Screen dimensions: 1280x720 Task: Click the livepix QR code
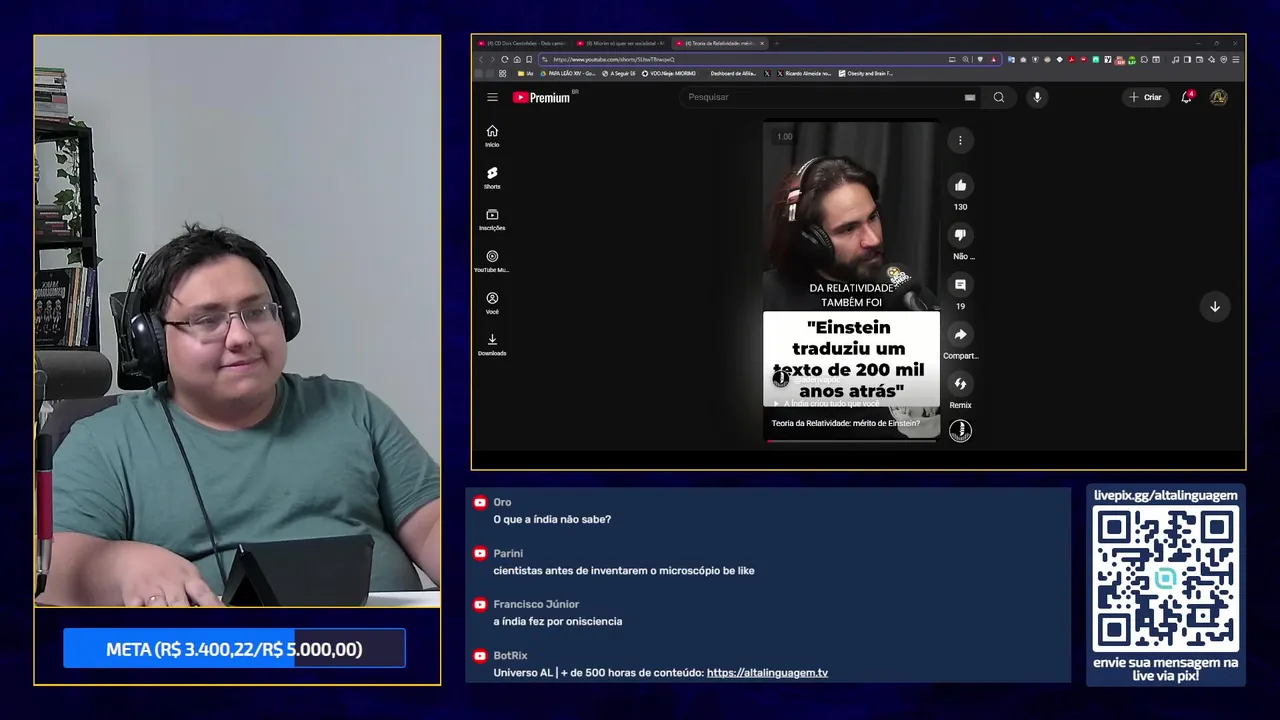[1165, 578]
